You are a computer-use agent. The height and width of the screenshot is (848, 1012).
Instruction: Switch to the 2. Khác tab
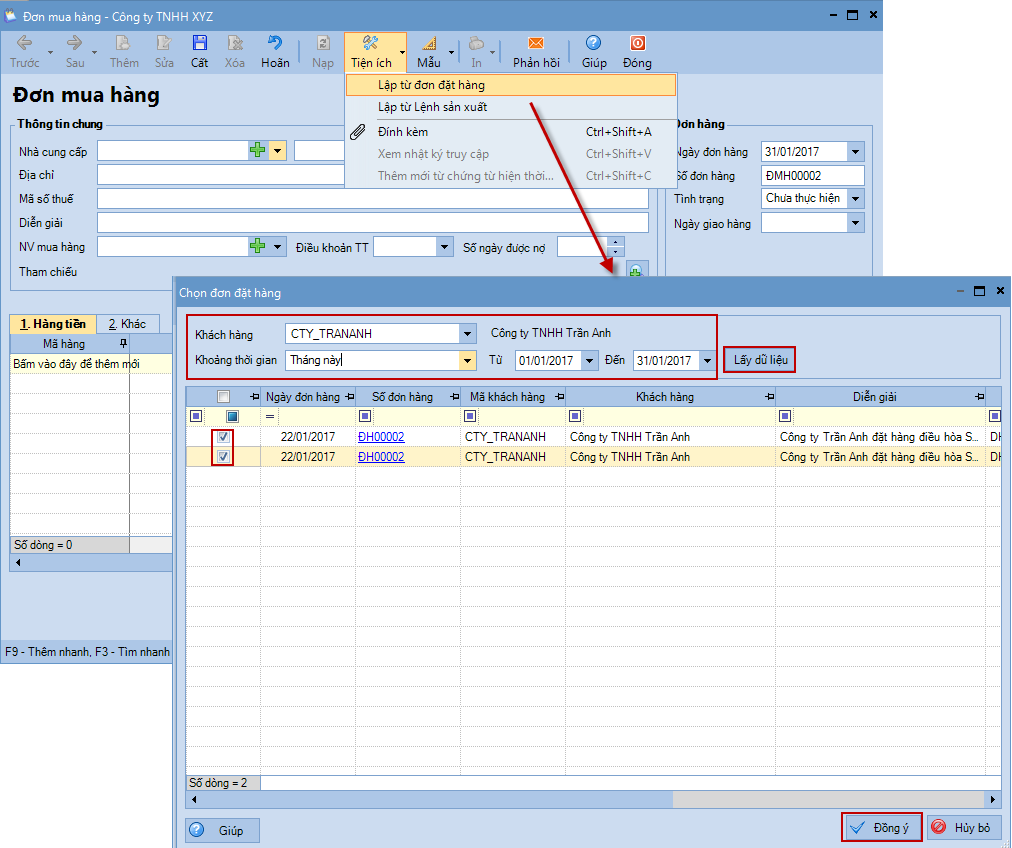click(x=127, y=324)
